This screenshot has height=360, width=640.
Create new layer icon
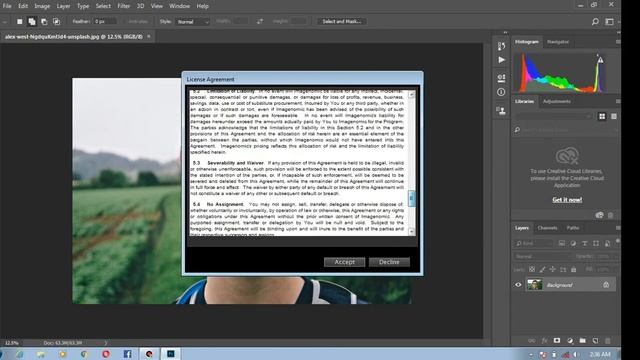tap(595, 340)
